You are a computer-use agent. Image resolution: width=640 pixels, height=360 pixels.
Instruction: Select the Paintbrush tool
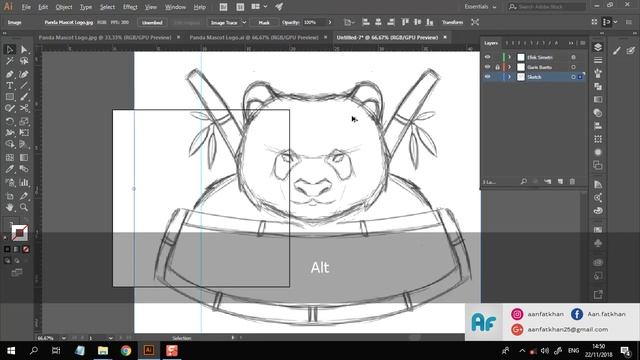click(x=24, y=97)
